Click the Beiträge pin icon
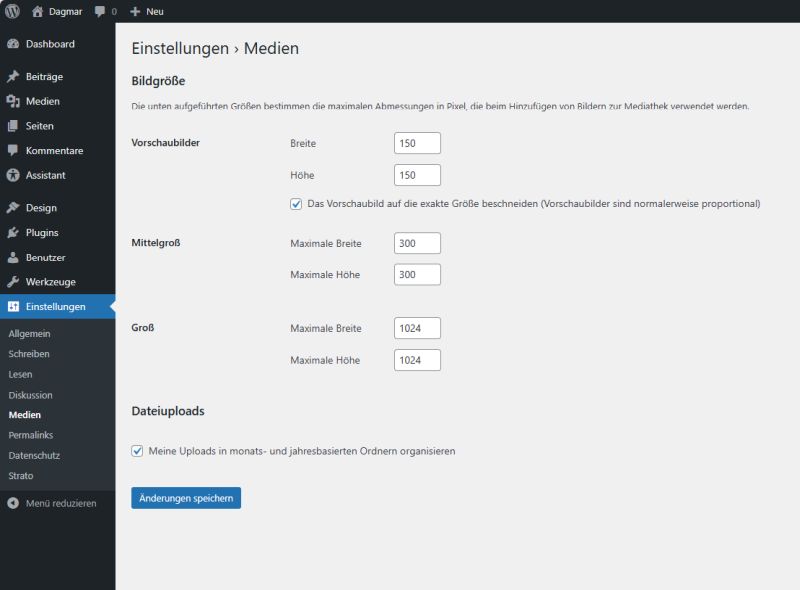 click(13, 77)
